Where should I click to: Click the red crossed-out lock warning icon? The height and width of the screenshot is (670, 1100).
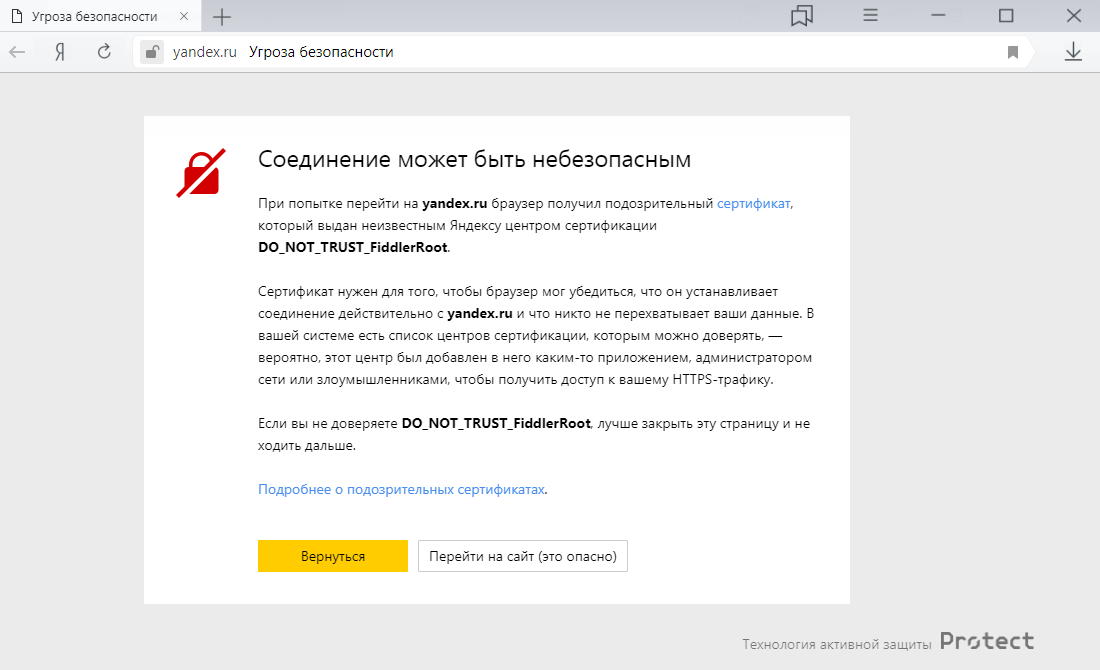coord(201,173)
